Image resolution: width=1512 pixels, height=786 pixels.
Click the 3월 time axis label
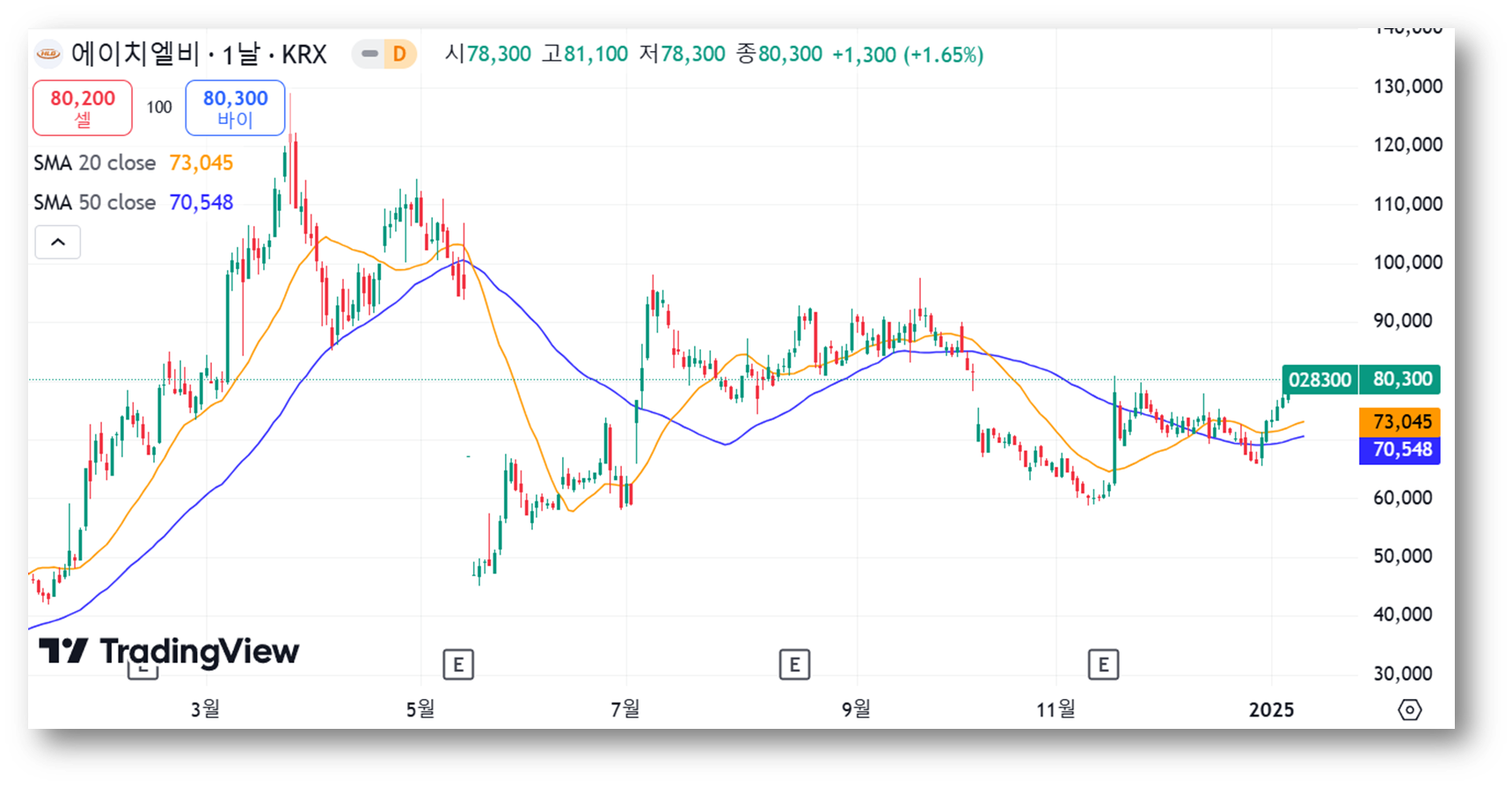click(x=205, y=709)
